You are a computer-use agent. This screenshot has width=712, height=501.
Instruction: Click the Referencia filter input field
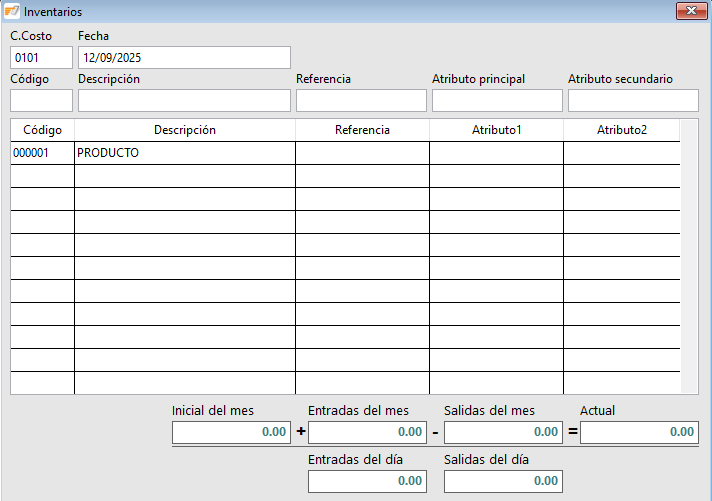[361, 101]
